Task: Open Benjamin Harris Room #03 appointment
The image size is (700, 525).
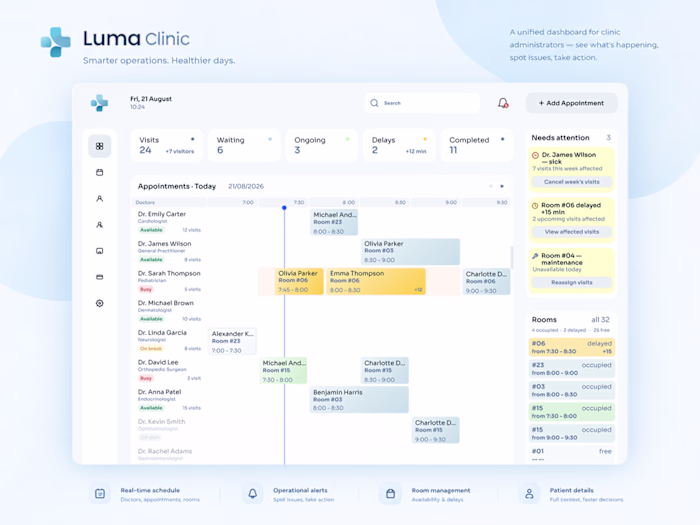Action: coord(359,400)
